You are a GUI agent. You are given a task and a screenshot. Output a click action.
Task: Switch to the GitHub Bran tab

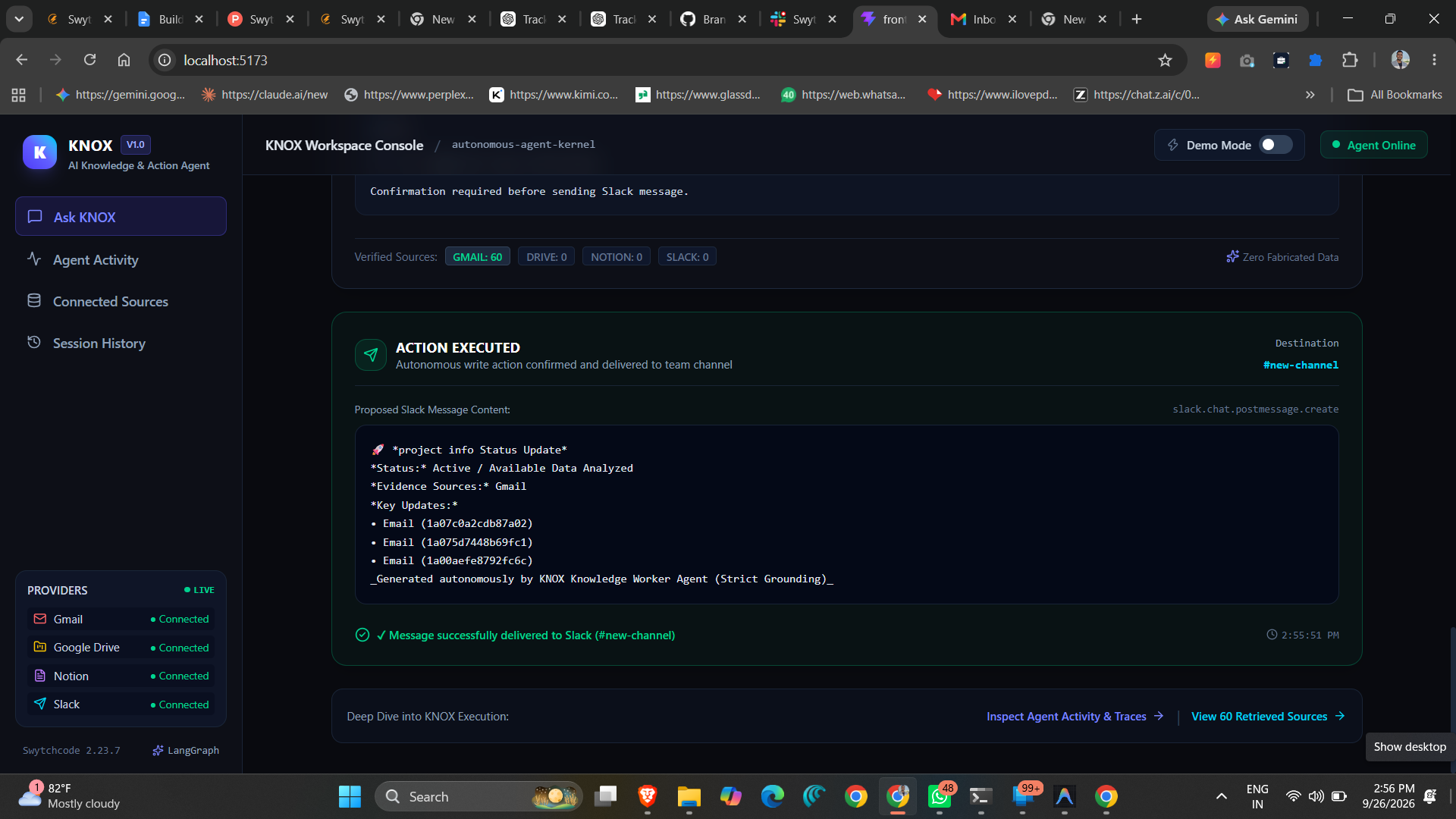pyautogui.click(x=714, y=19)
